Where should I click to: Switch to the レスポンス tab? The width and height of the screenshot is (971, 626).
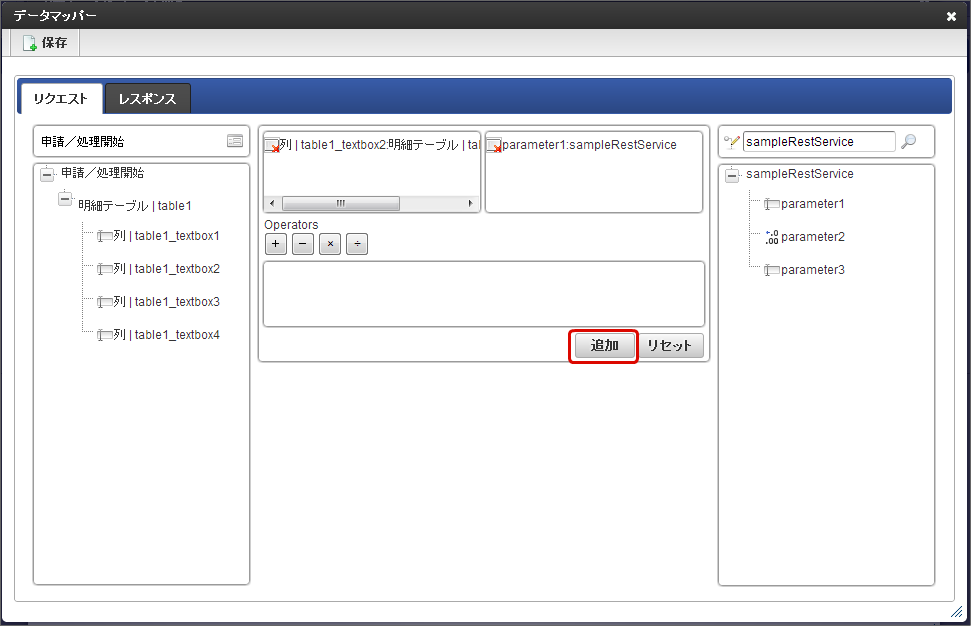[x=147, y=98]
